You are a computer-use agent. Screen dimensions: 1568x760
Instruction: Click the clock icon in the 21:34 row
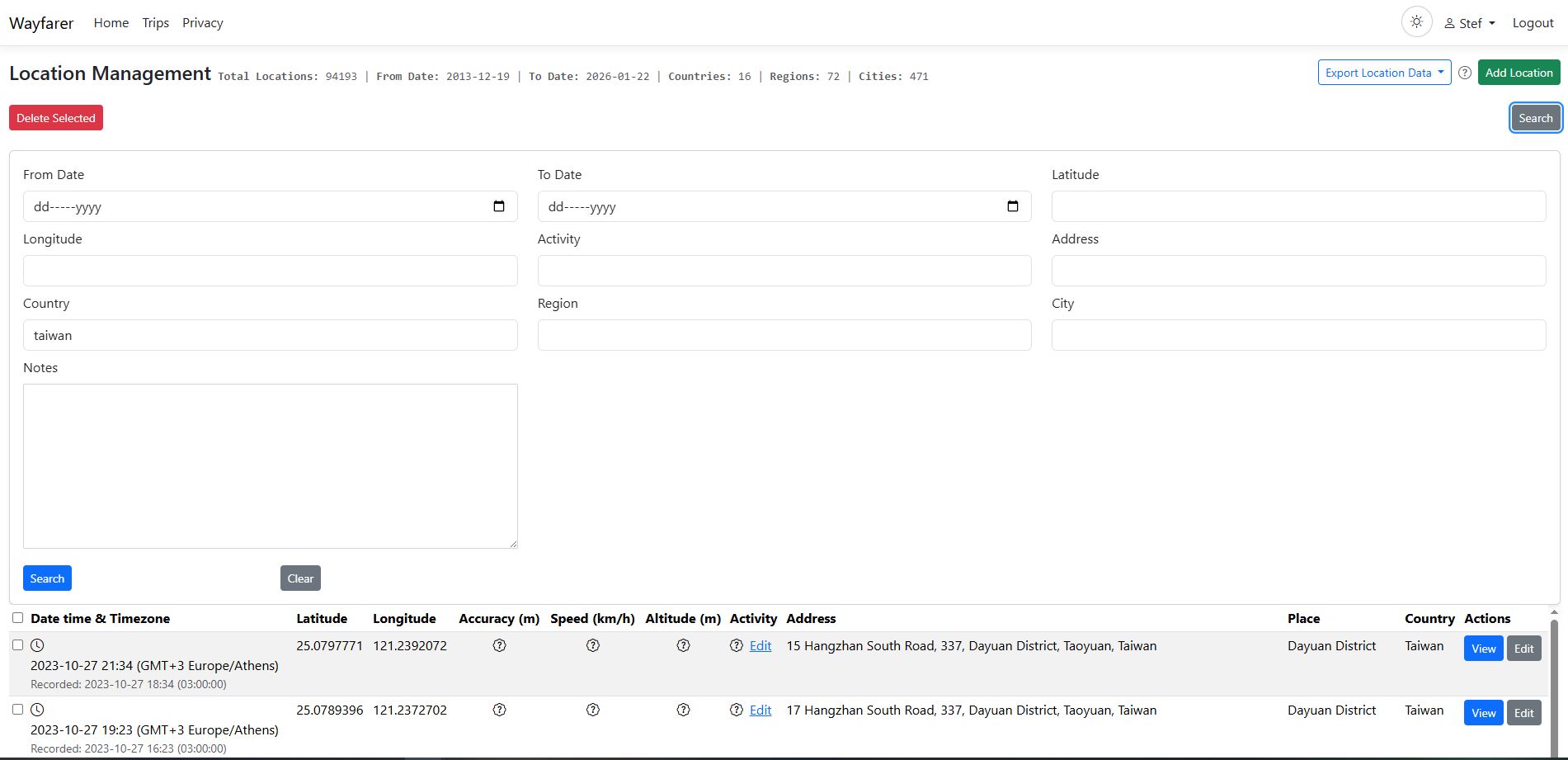coord(37,645)
